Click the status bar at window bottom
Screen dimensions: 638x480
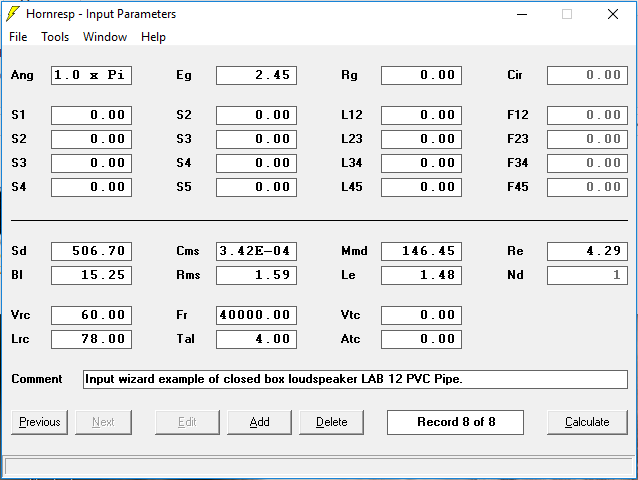[x=319, y=467]
